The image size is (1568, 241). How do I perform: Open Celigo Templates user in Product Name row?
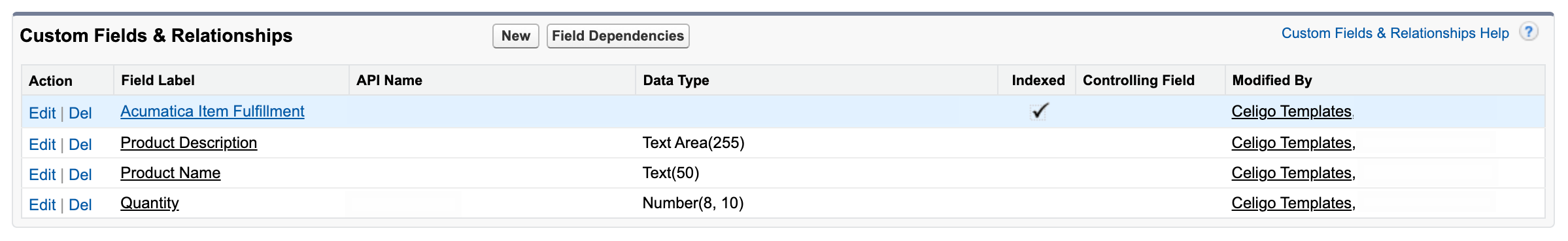(x=1291, y=173)
